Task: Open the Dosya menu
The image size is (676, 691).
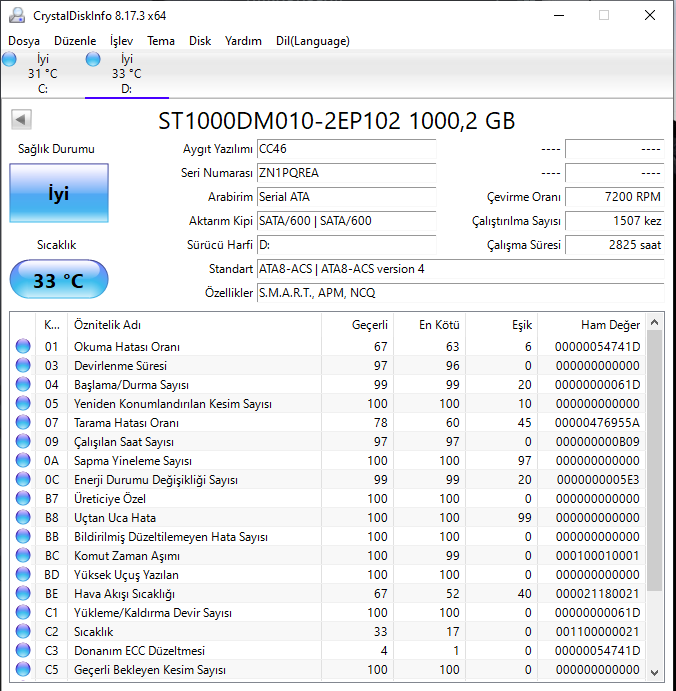Action: [x=24, y=41]
